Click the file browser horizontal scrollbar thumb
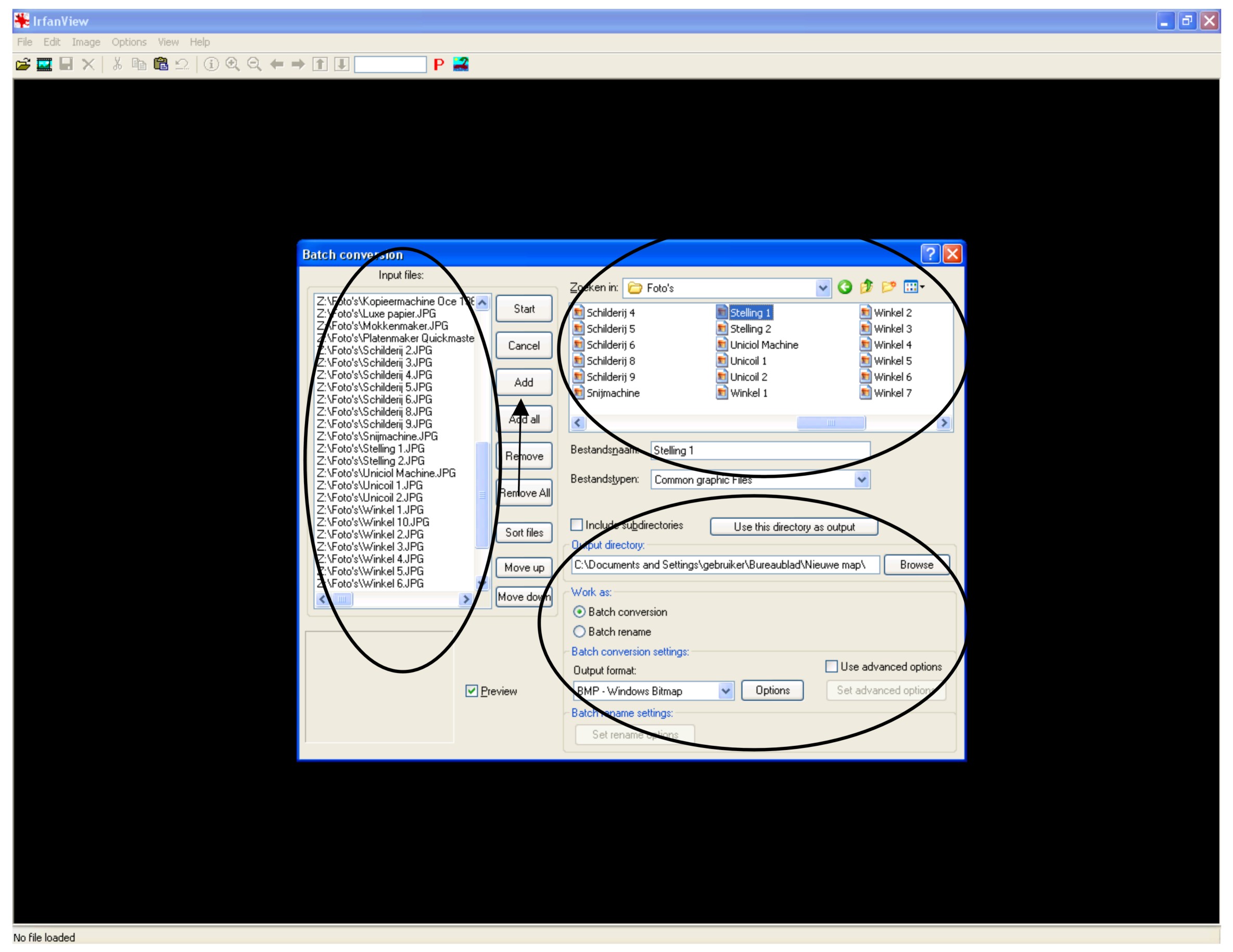Image resolution: width=1233 pixels, height=952 pixels. click(831, 423)
